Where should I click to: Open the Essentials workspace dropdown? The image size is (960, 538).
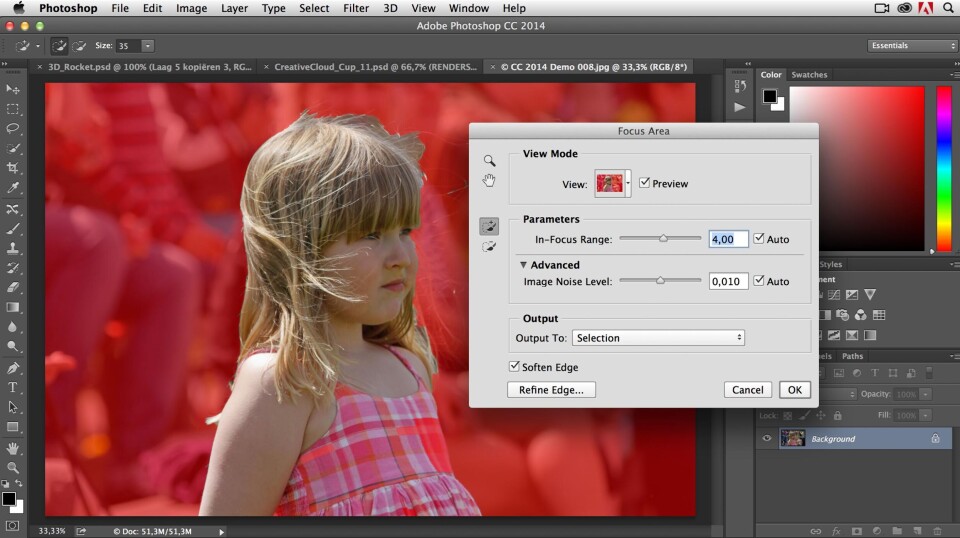(x=912, y=46)
